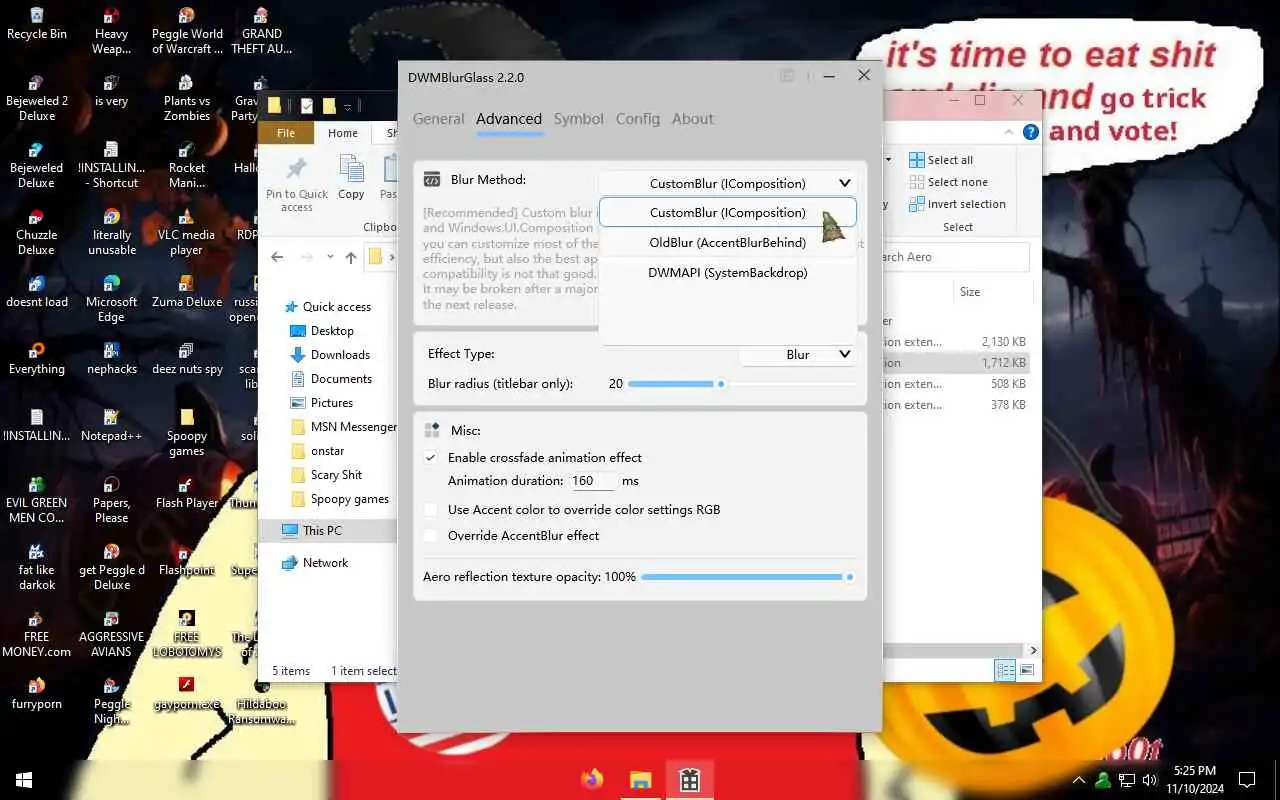Screen dimensions: 1280x800
Task: Open Notepad++ desktop shortcut
Action: 112,426
